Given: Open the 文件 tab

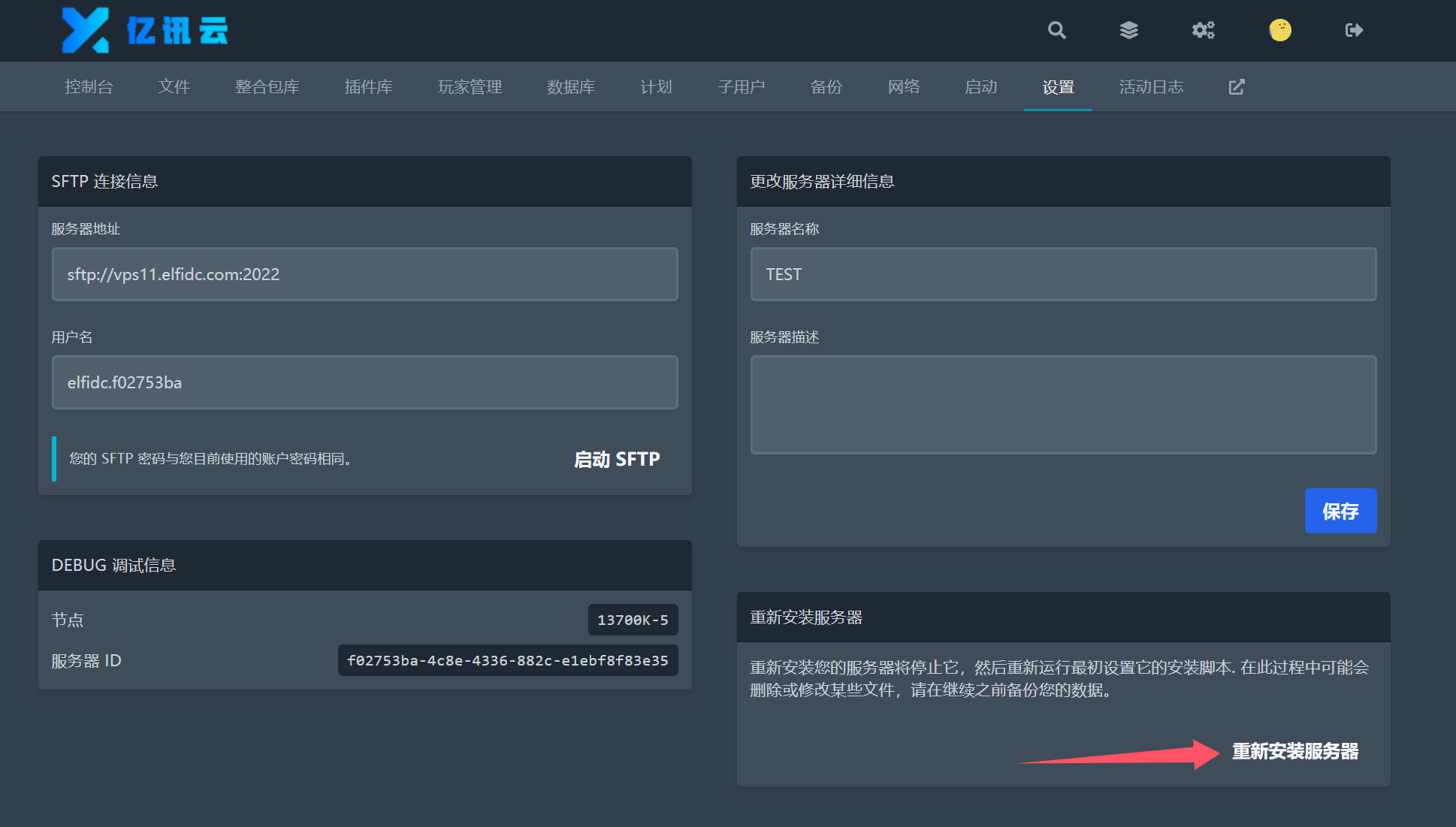Looking at the screenshot, I should coord(174,87).
